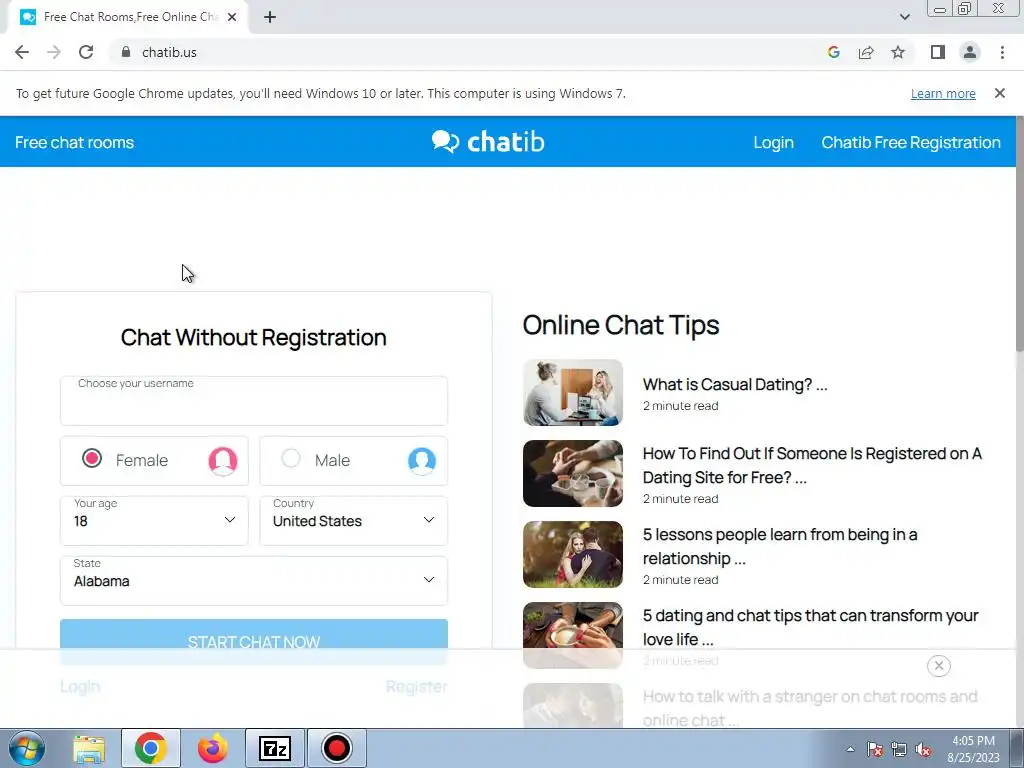This screenshot has height=768, width=1024.
Task: Open the Google icon in address bar
Action: [833, 52]
